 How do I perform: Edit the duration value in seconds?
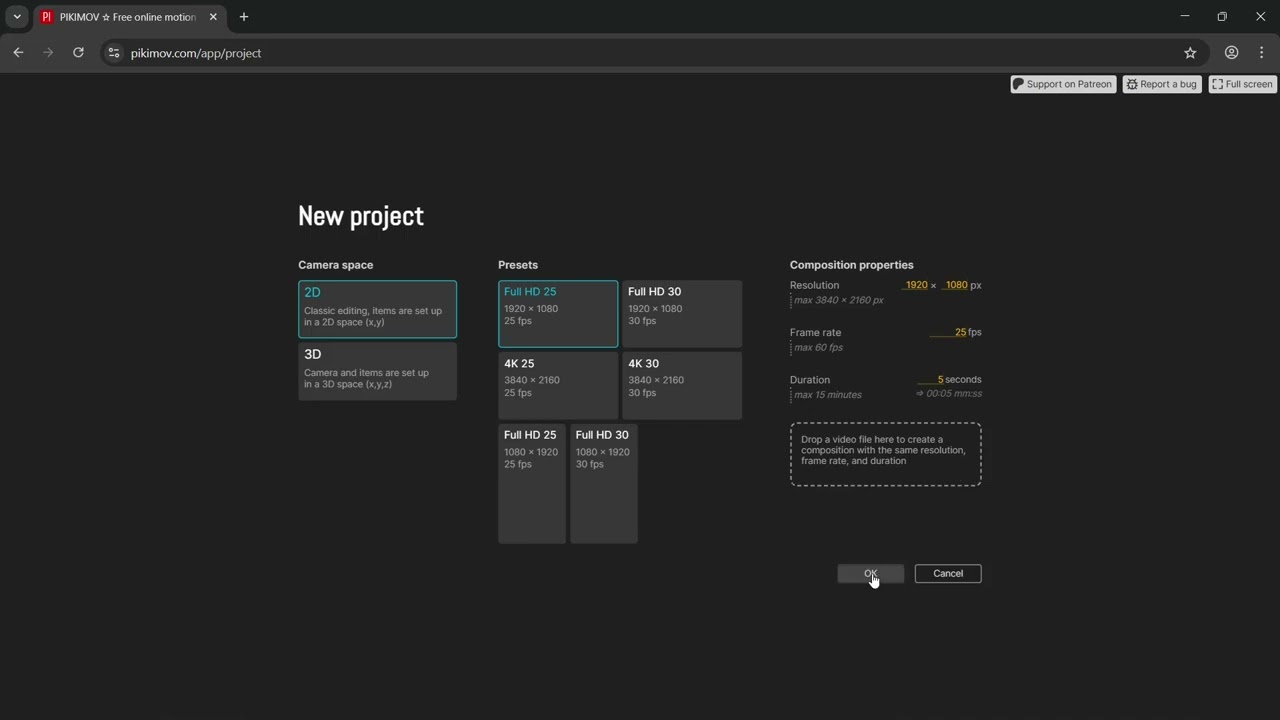930,379
